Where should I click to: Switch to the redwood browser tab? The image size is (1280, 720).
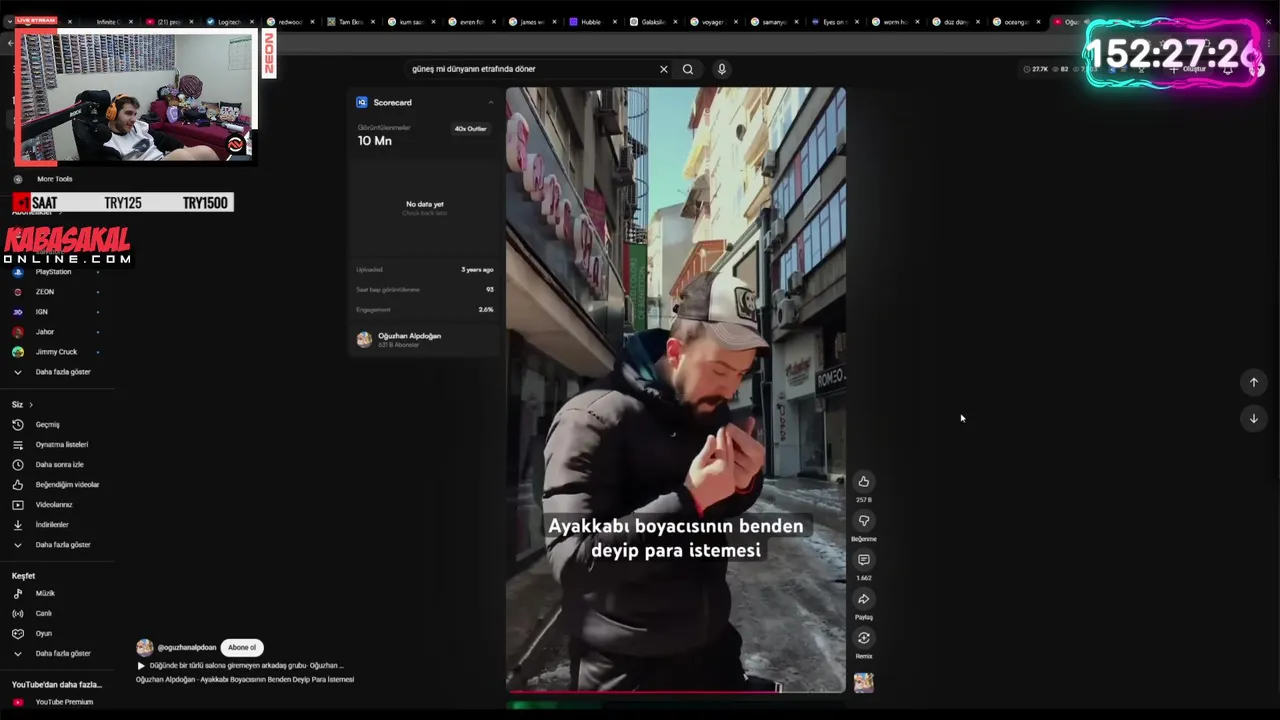(x=289, y=22)
